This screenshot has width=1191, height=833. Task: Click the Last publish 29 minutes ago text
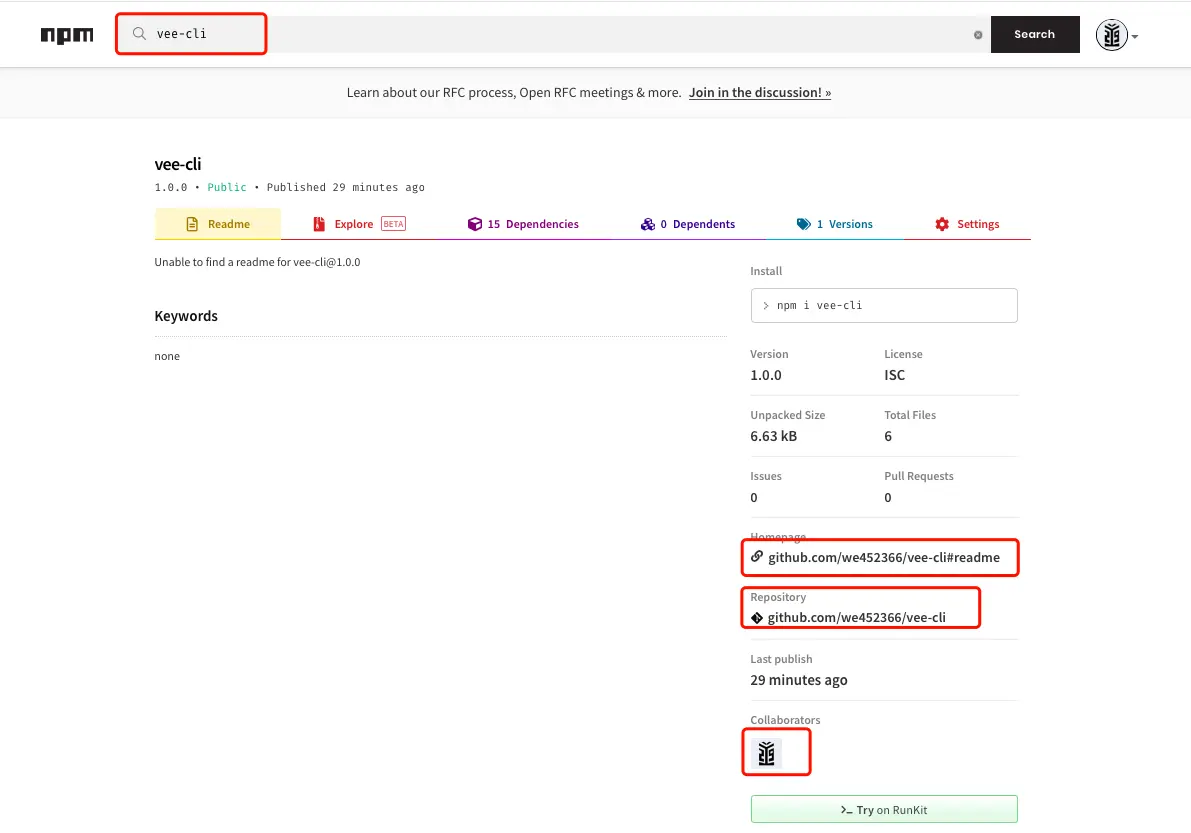pos(798,680)
